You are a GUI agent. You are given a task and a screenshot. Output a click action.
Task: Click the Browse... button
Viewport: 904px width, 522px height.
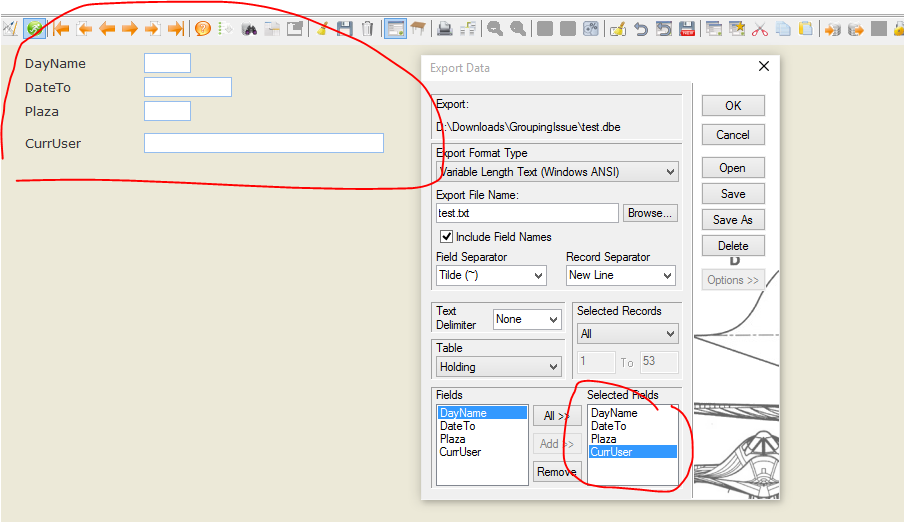(x=650, y=213)
